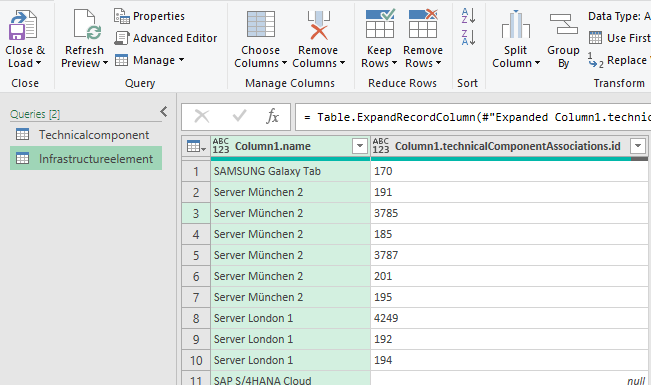Image resolution: width=651 pixels, height=385 pixels.
Task: Click the Remove Columns icon
Action: point(318,25)
